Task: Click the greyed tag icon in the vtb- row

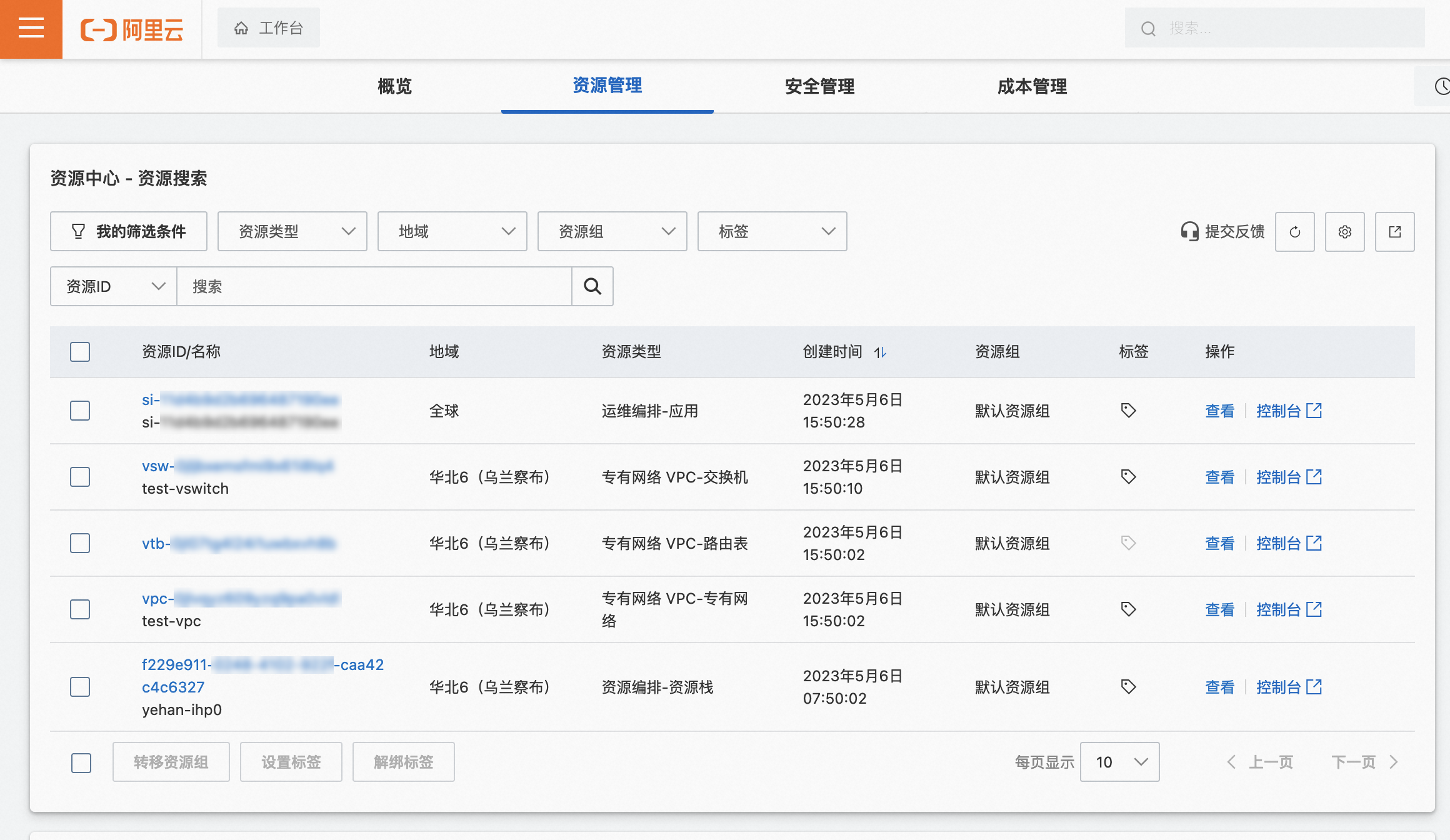Action: pyautogui.click(x=1128, y=543)
